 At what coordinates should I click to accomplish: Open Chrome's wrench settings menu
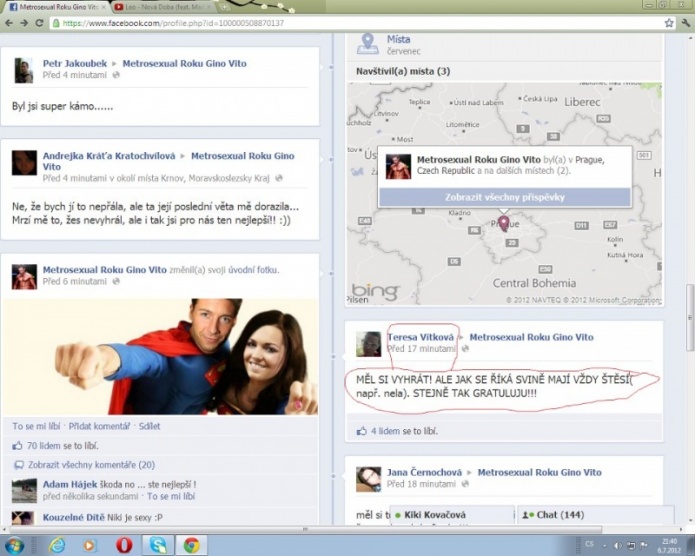686,22
